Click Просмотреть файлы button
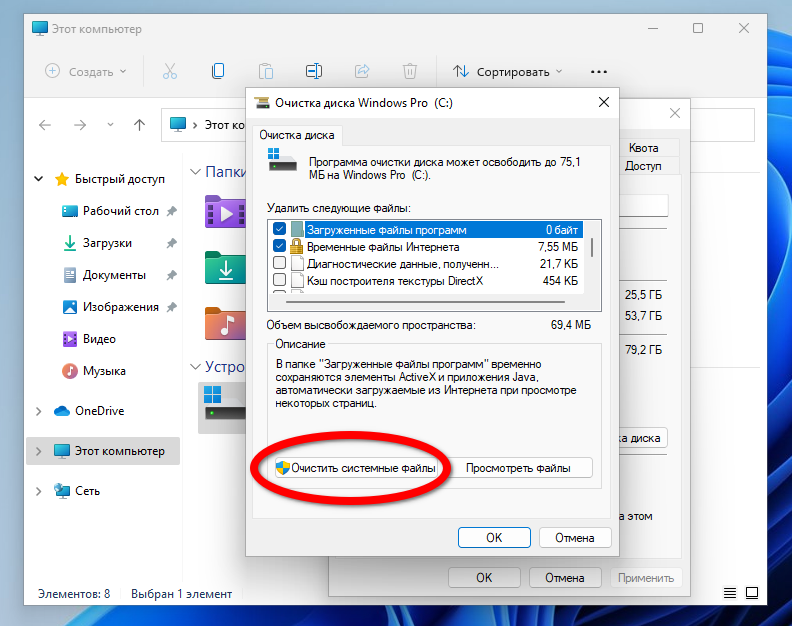Screen dimensions: 792x626 pyautogui.click(x=518, y=468)
